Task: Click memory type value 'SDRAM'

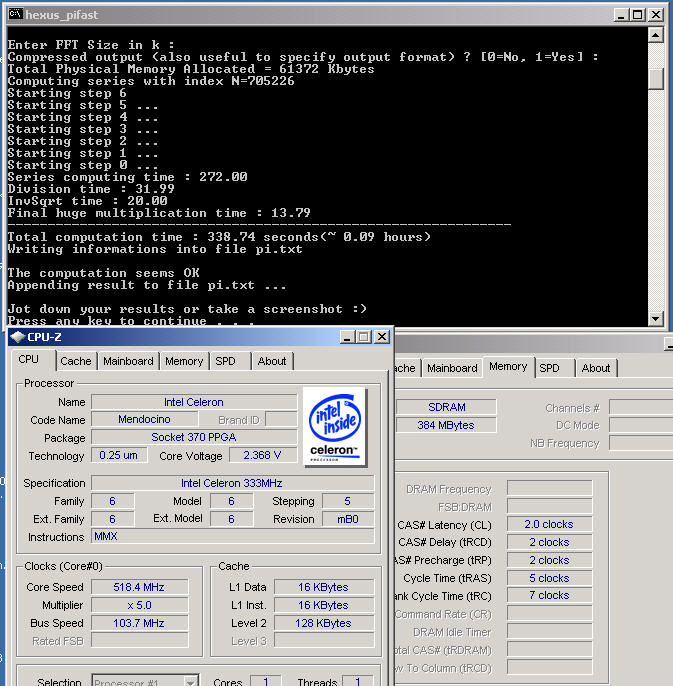Action: (x=446, y=407)
